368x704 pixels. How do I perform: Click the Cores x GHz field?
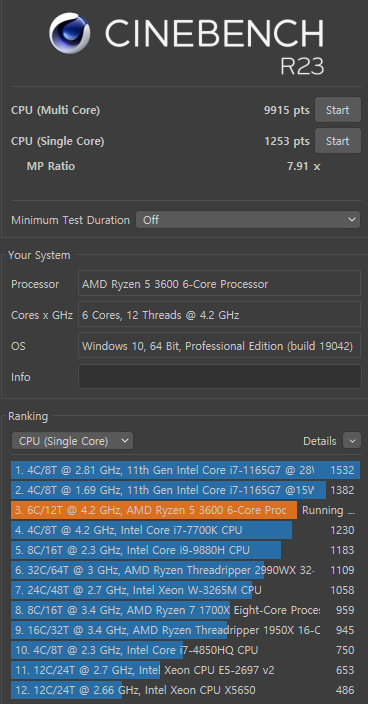219,315
